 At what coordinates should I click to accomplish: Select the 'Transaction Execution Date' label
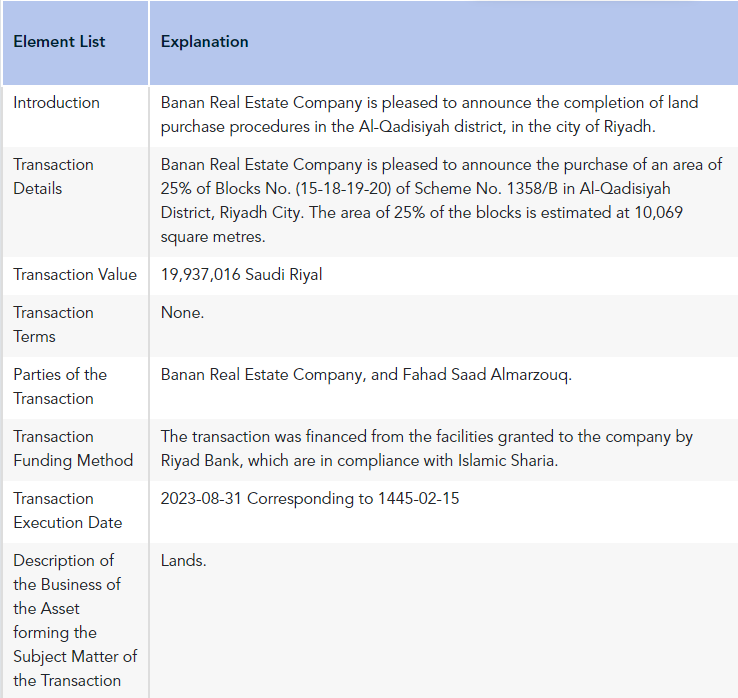point(68,511)
